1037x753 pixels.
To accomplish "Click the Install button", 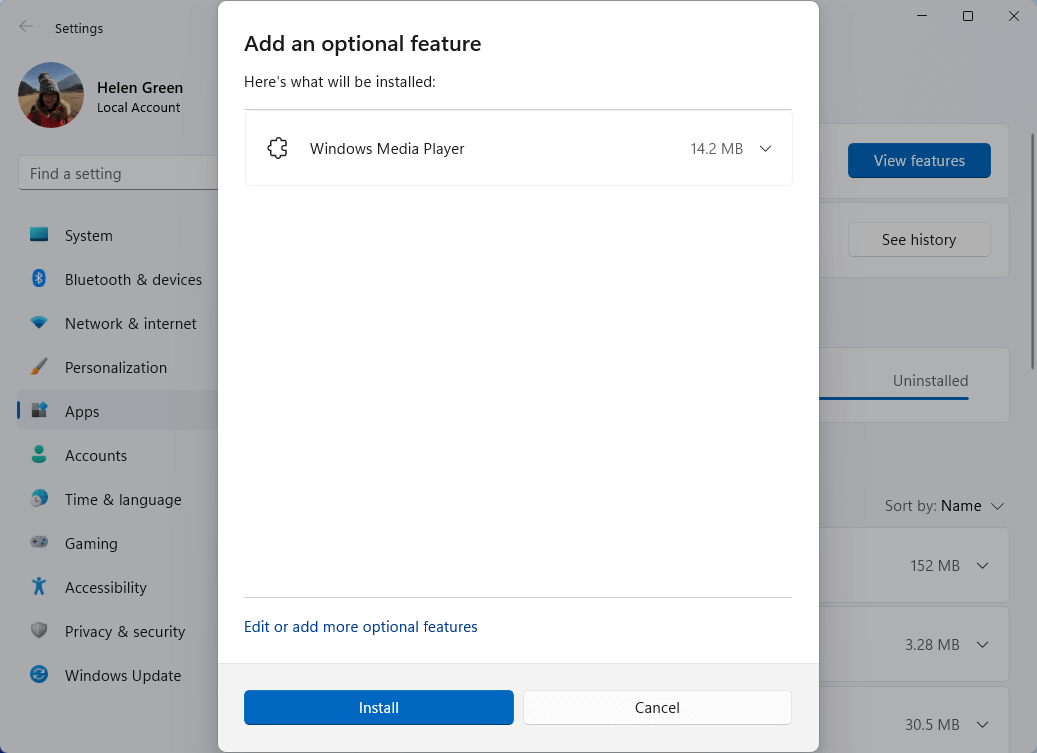I will click(x=378, y=707).
